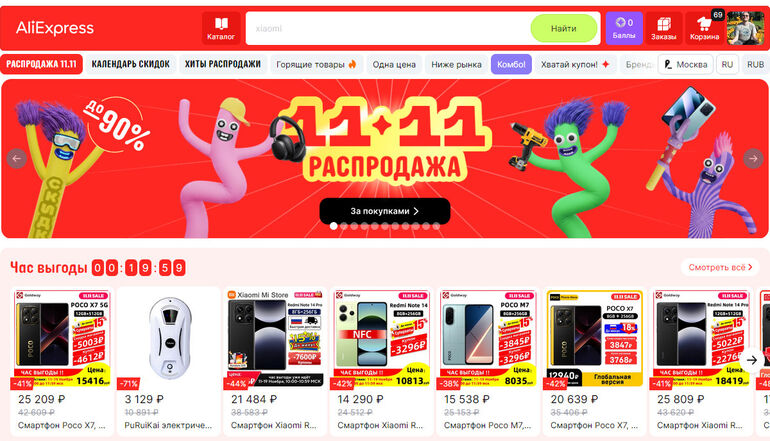Open the Распродажа 11.11 tab
The image size is (770, 441).
(x=41, y=64)
